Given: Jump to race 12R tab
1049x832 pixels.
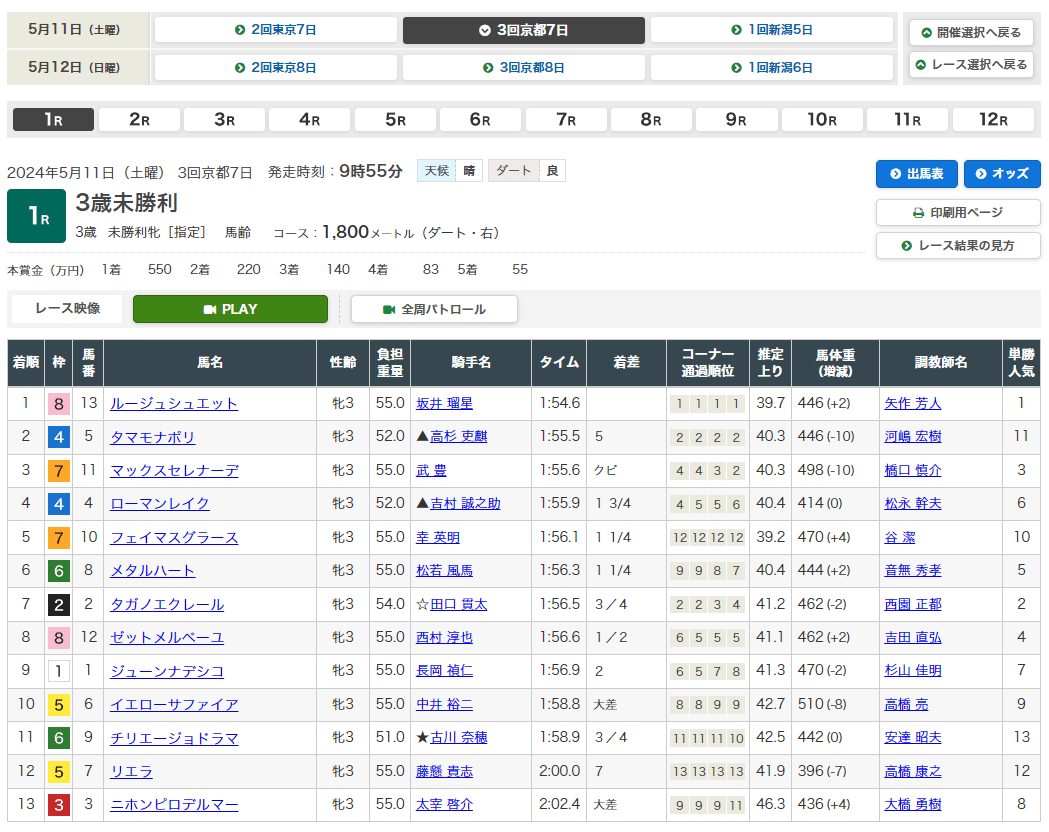Looking at the screenshot, I should click(992, 120).
